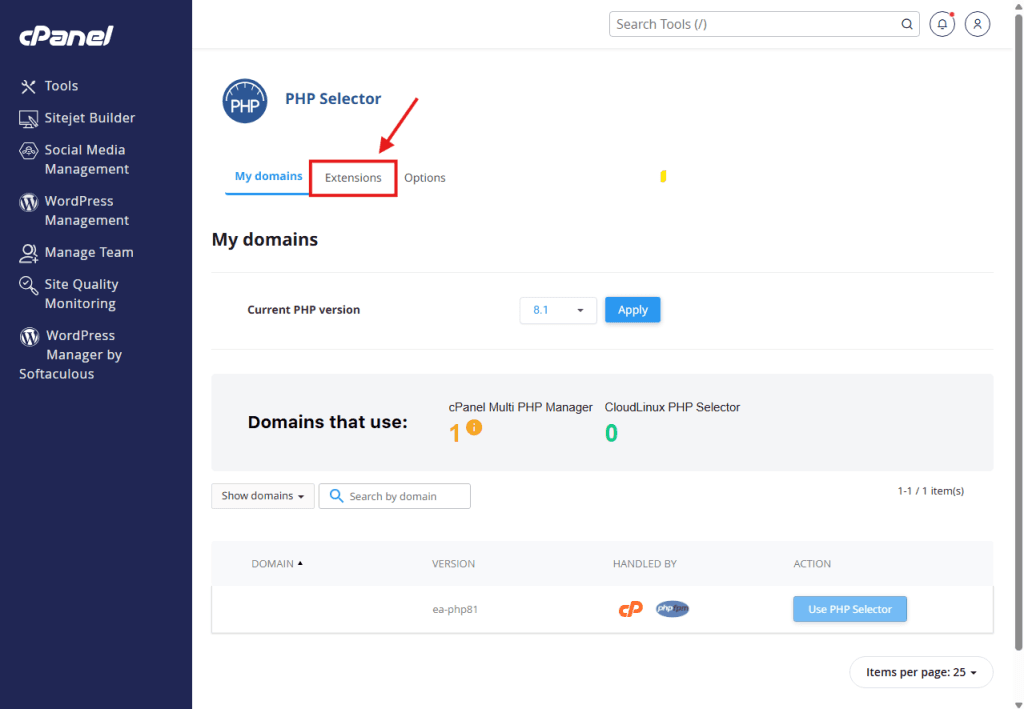Switch to the Options tab
Image resolution: width=1024 pixels, height=709 pixels.
[425, 178]
